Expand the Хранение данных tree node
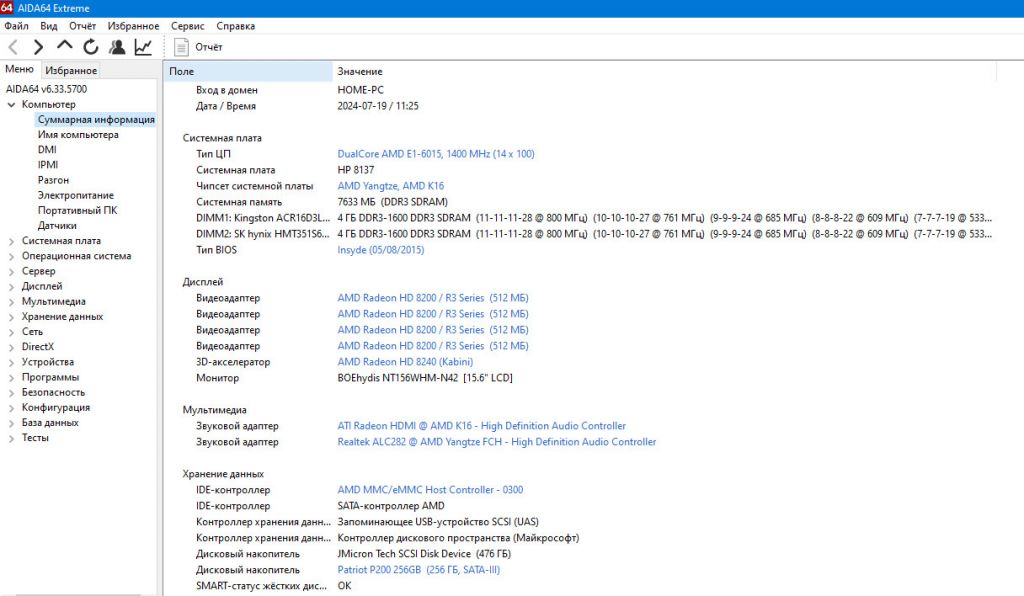 (x=11, y=317)
